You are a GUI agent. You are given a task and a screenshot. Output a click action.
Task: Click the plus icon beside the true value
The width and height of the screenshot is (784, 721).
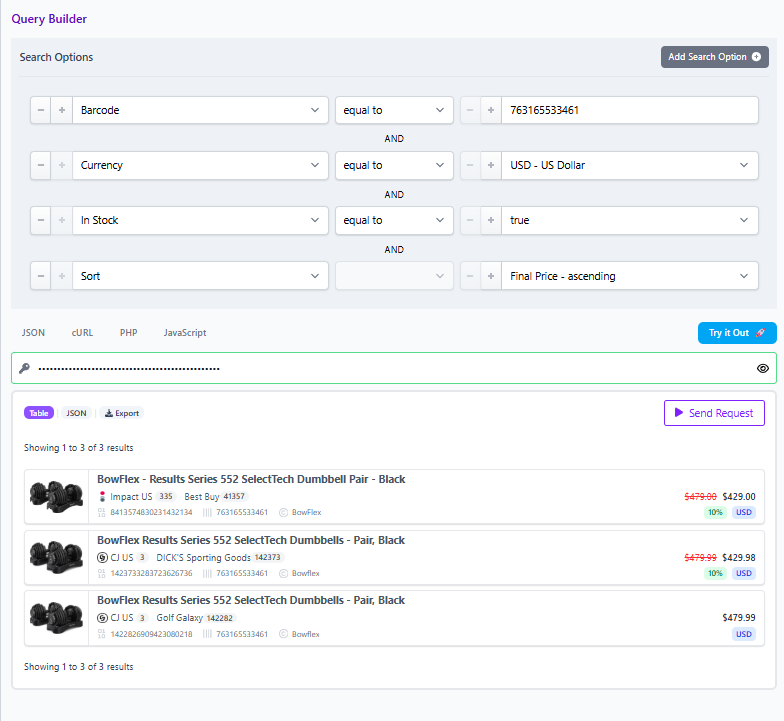point(490,220)
